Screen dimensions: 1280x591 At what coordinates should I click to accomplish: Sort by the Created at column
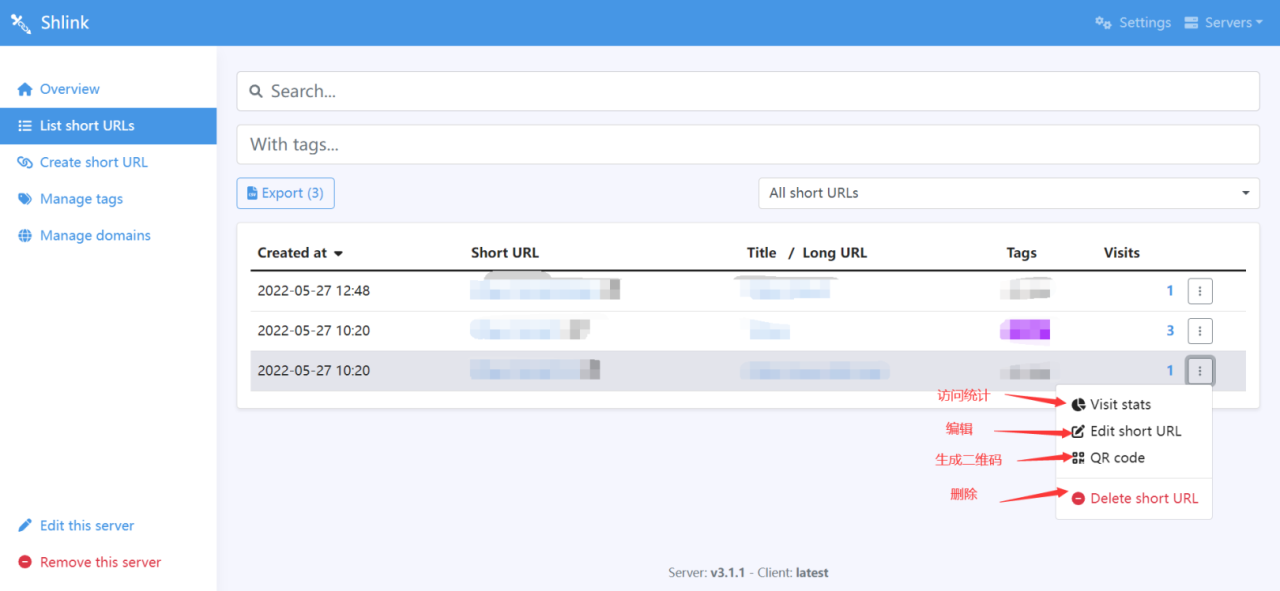click(x=299, y=253)
